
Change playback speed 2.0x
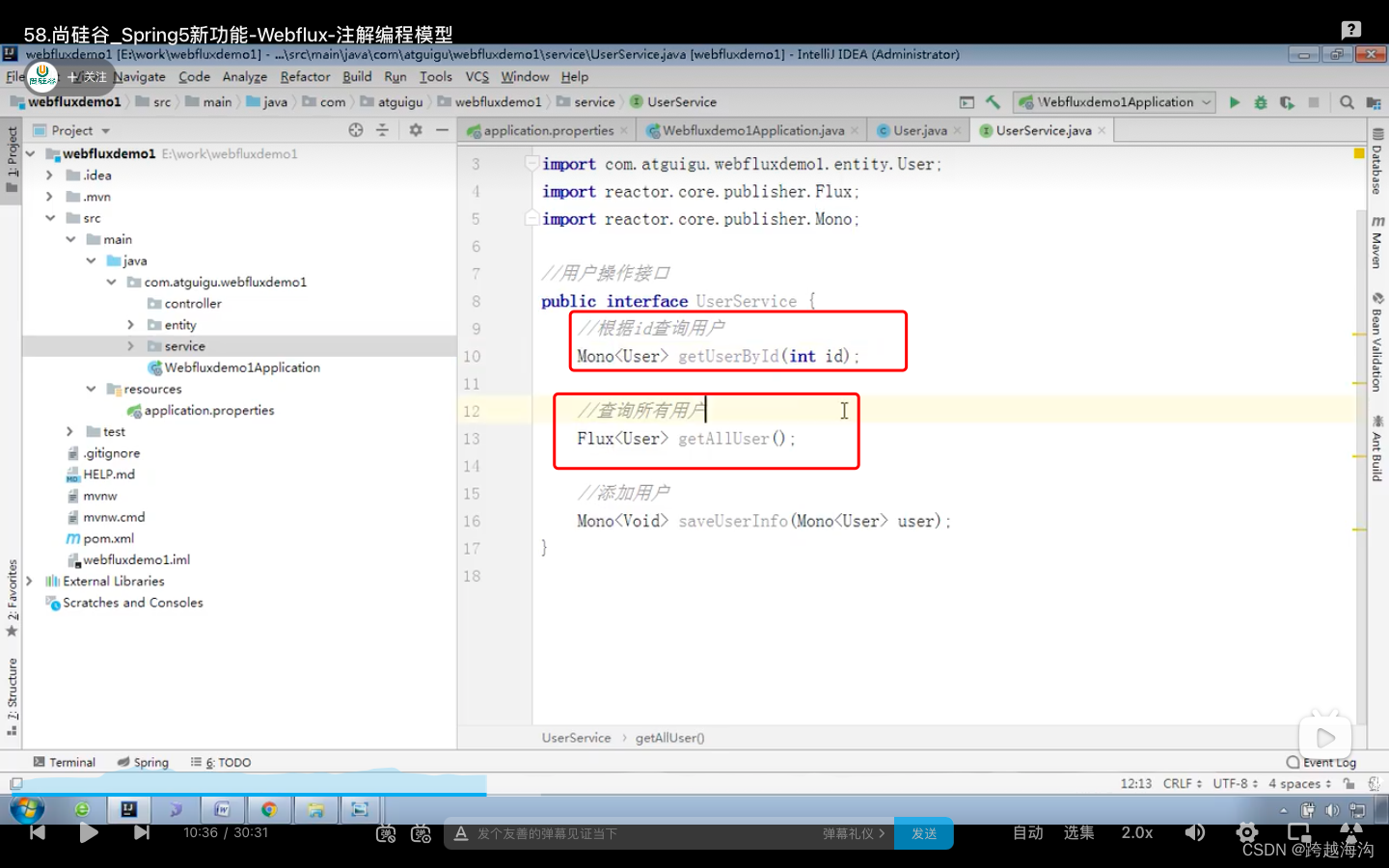(1137, 832)
